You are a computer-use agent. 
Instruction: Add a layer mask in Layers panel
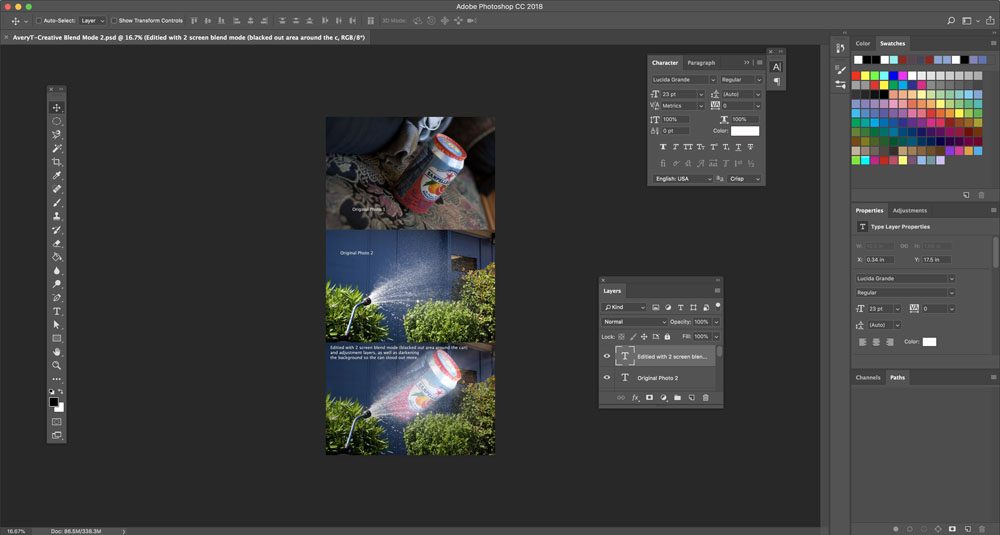click(649, 398)
